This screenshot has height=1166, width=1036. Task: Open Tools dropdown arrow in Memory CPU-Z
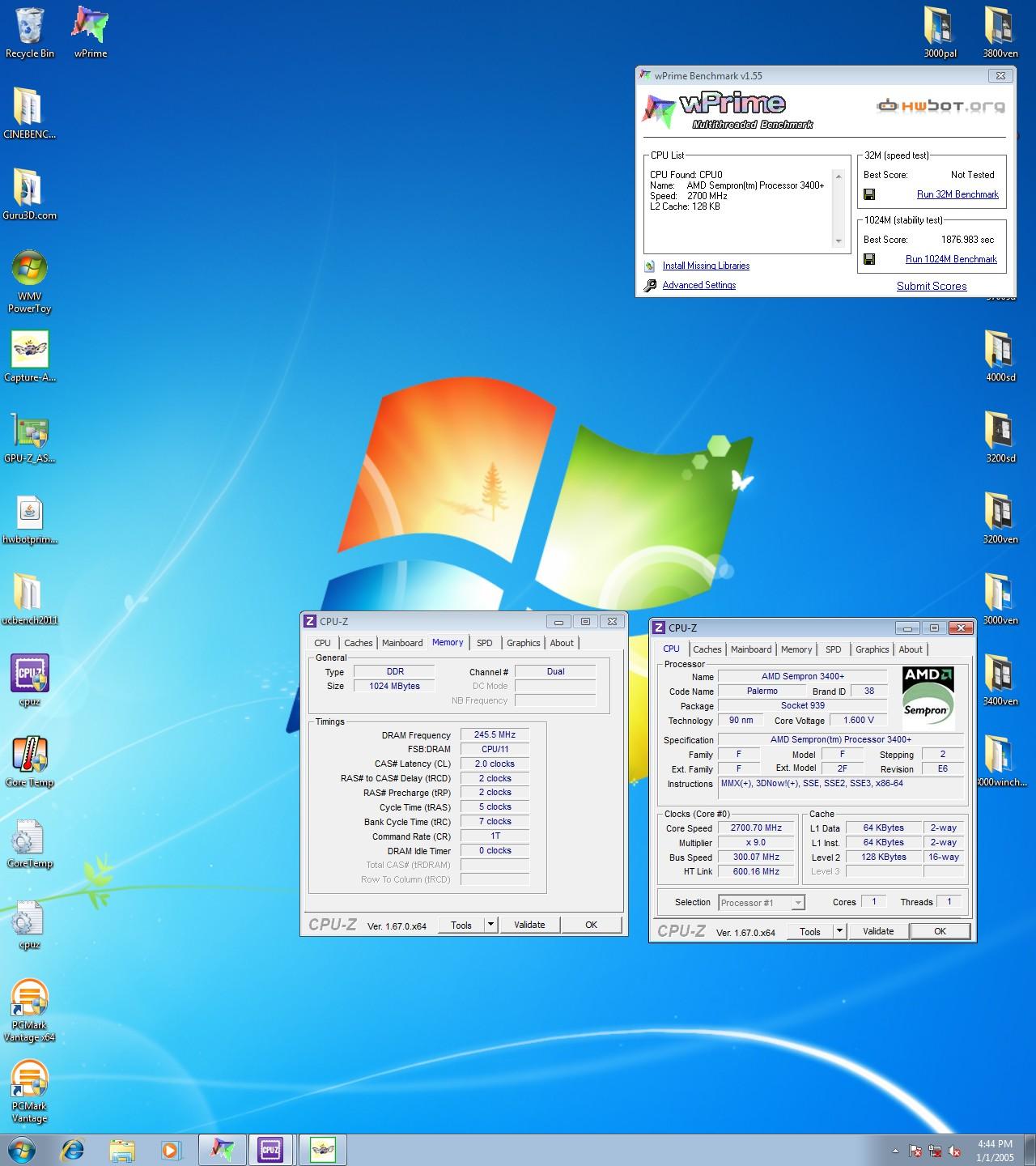coord(490,925)
